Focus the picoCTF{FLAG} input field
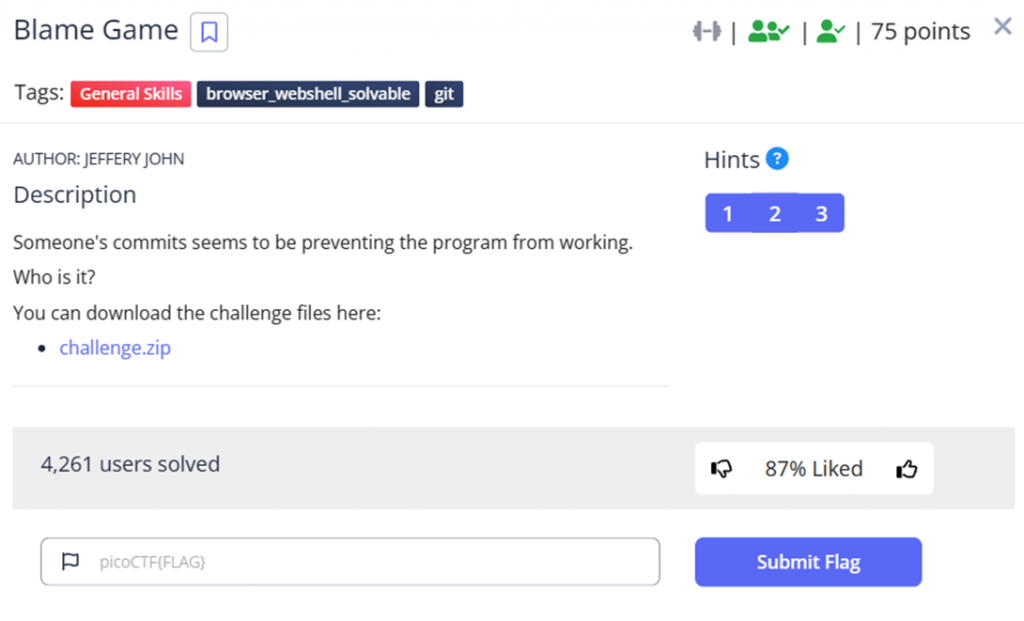This screenshot has height=621, width=1024. pyautogui.click(x=350, y=562)
